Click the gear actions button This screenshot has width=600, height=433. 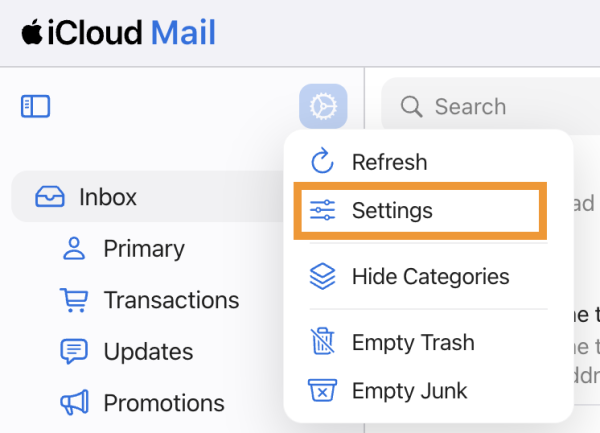coord(323,106)
